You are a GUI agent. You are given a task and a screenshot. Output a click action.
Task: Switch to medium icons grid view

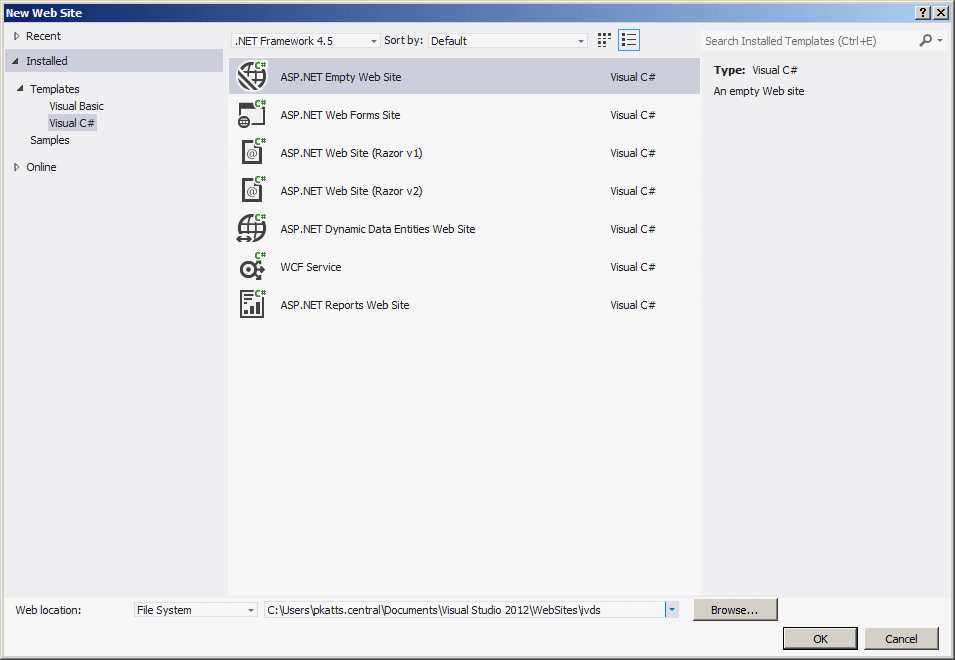[x=604, y=40]
